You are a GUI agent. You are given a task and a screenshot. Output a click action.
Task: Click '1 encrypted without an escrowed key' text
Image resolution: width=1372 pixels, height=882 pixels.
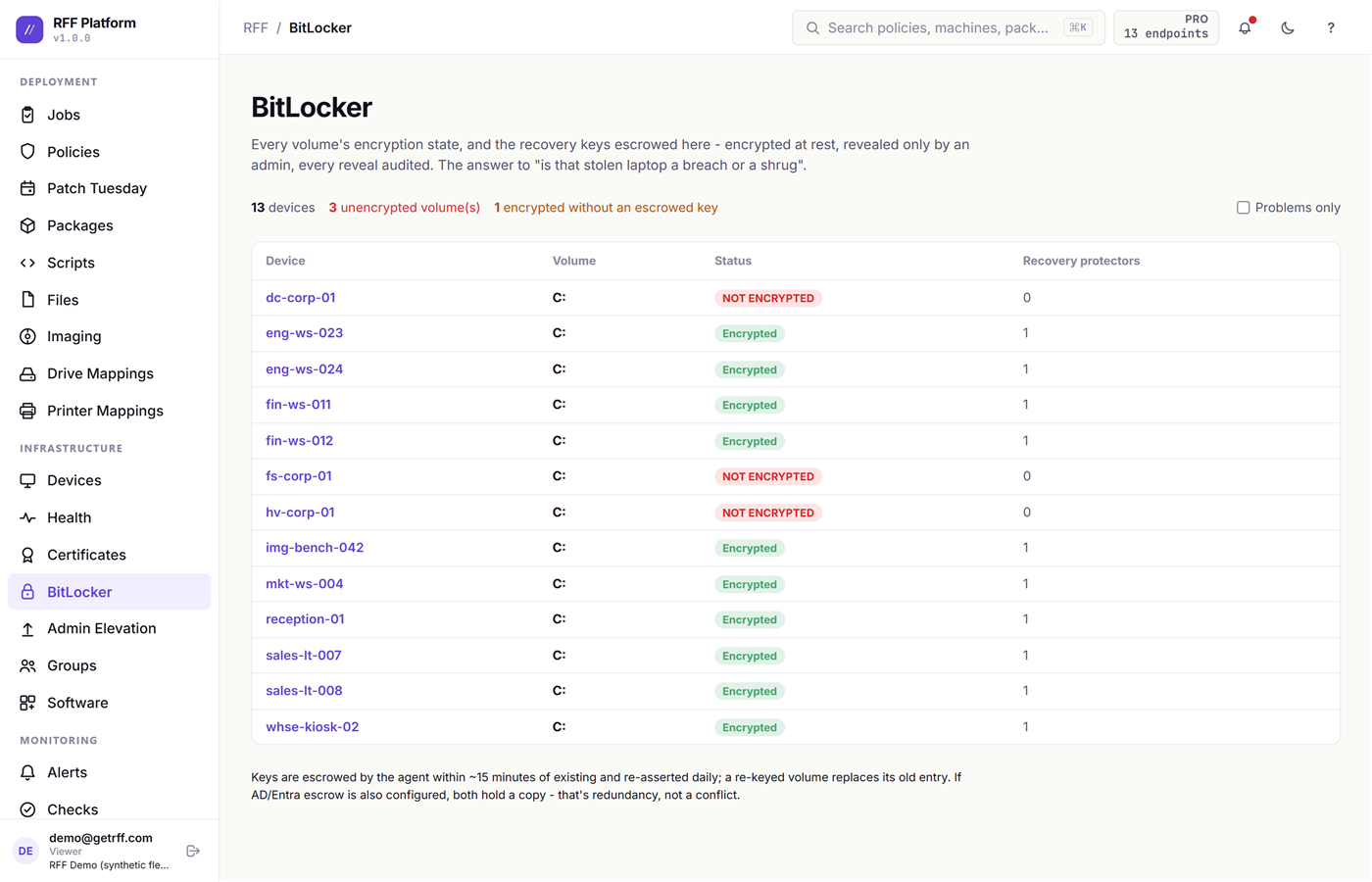606,208
